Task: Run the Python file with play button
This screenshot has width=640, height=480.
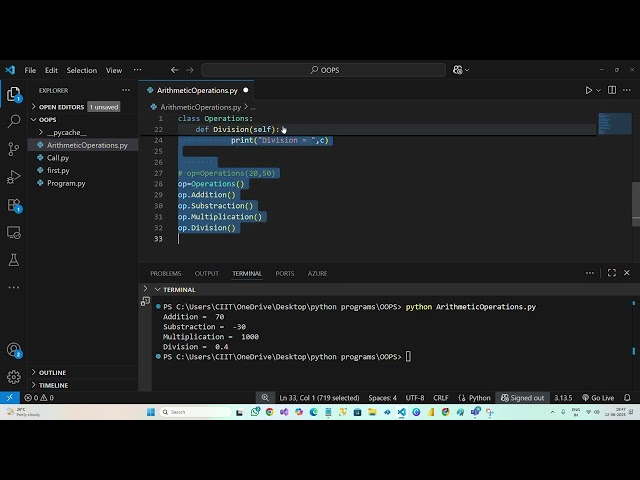Action: click(x=589, y=90)
